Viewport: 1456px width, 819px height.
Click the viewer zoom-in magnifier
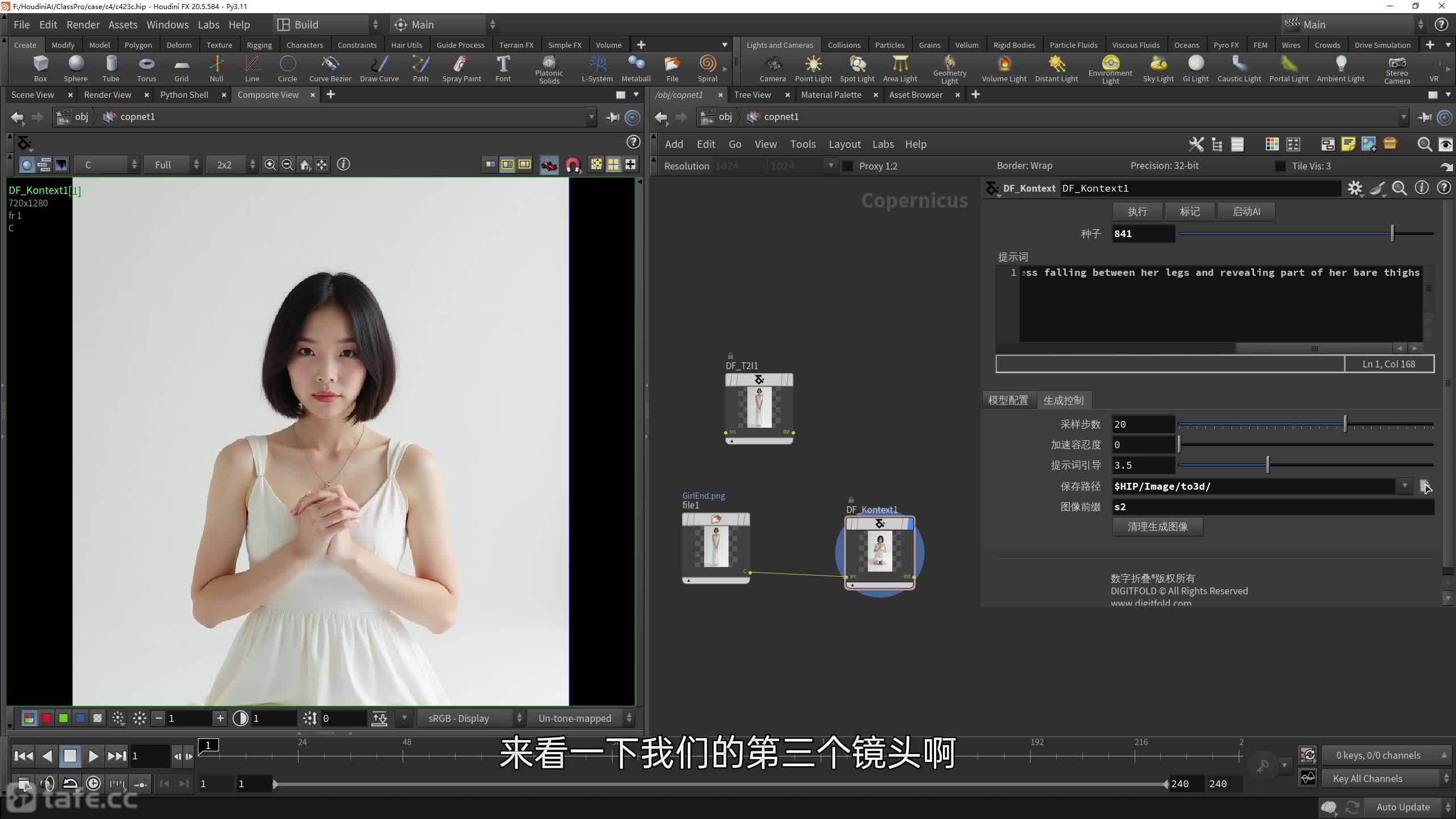tap(270, 165)
